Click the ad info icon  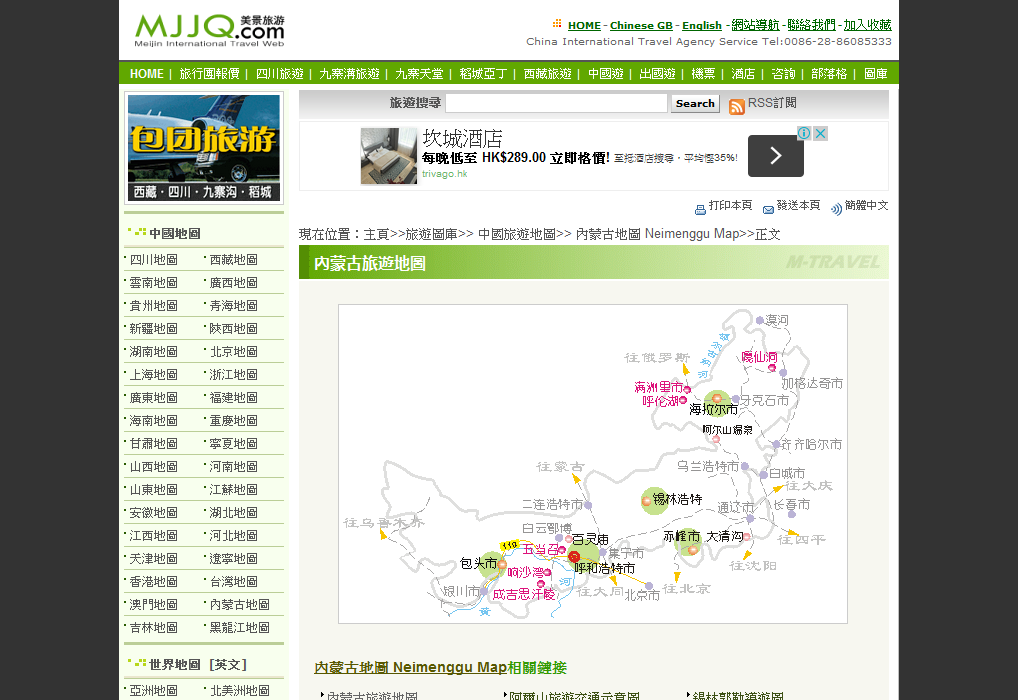click(803, 134)
